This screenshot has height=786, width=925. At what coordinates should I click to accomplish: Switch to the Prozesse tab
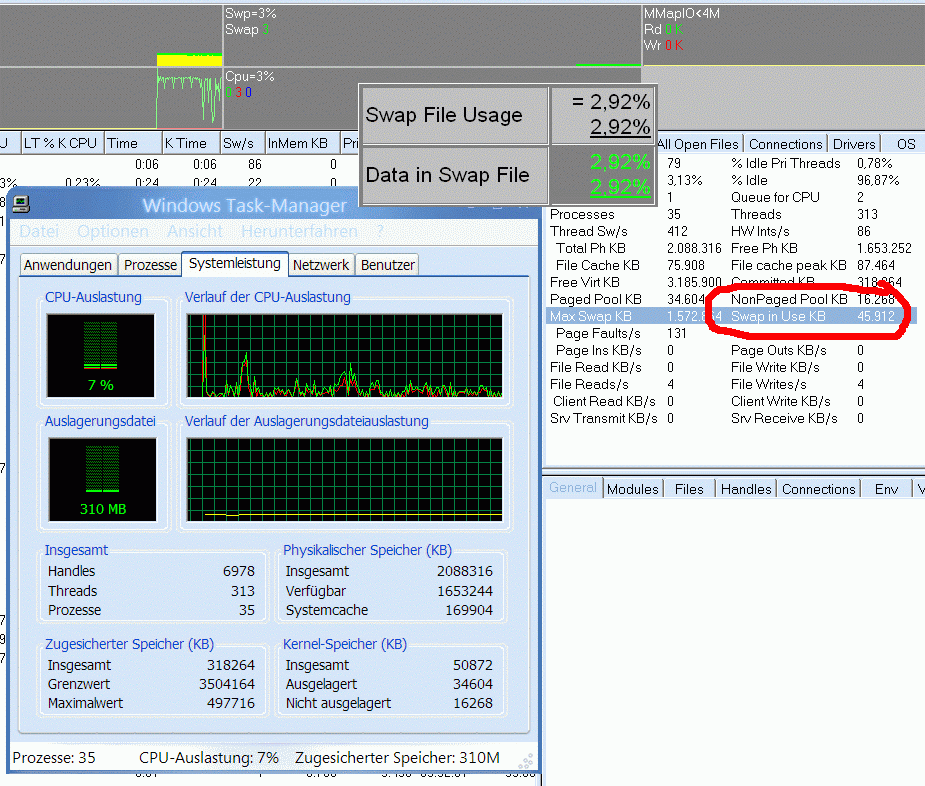(x=150, y=265)
